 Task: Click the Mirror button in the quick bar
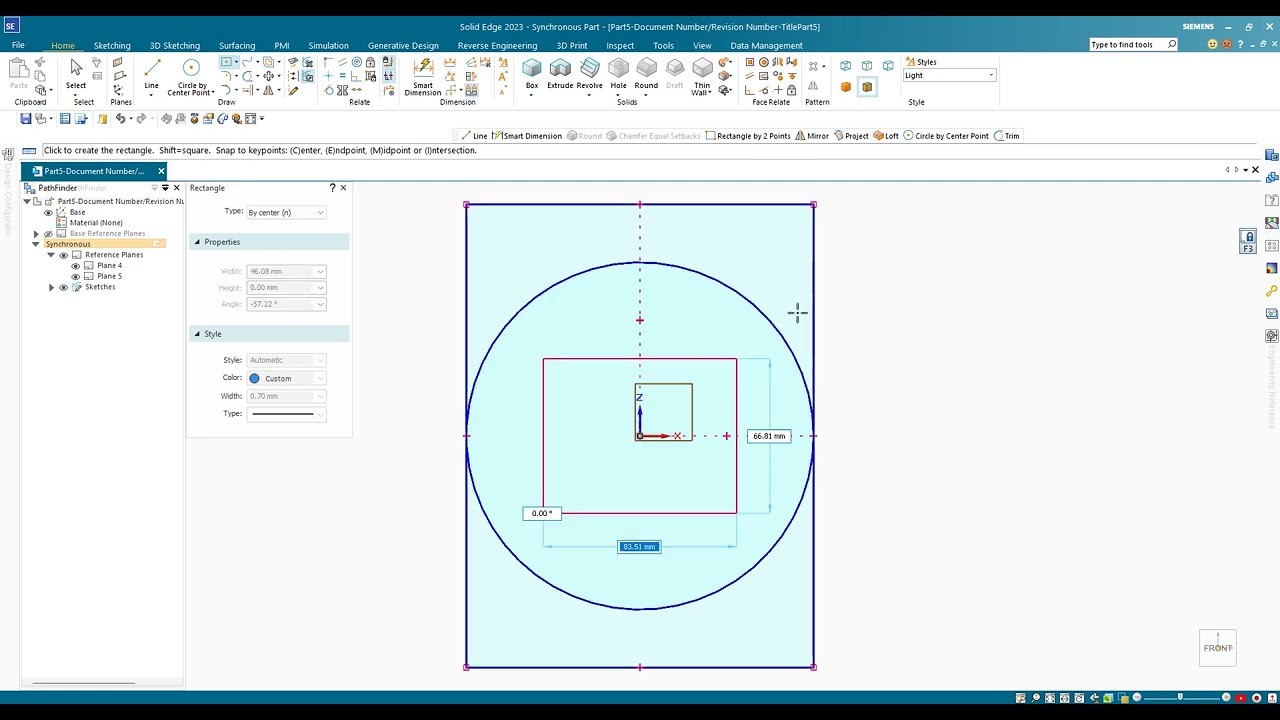pyautogui.click(x=811, y=136)
